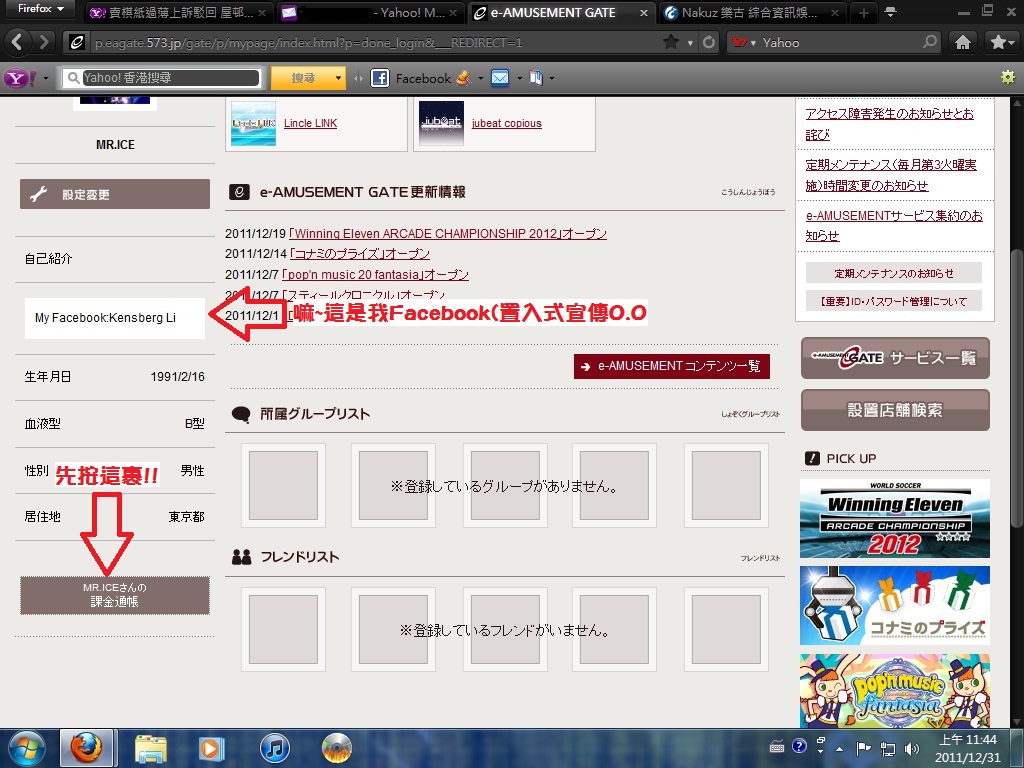The image size is (1024, 768).
Task: Click the Firefox home button
Action: [963, 43]
